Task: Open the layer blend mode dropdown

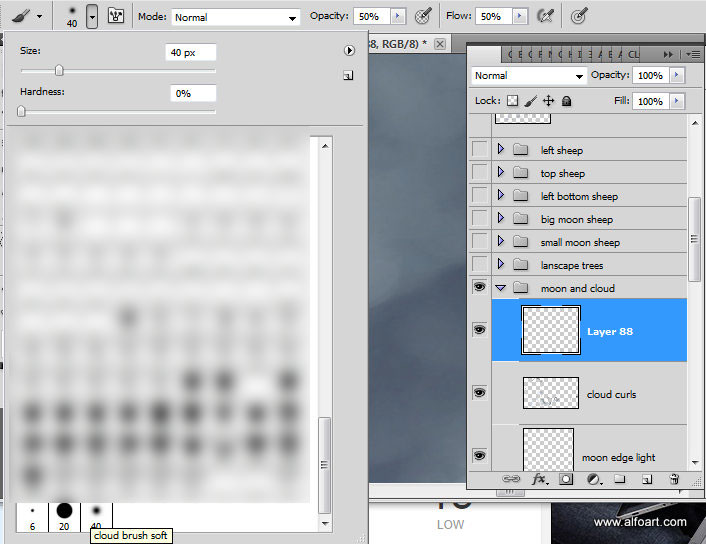Action: pyautogui.click(x=529, y=76)
